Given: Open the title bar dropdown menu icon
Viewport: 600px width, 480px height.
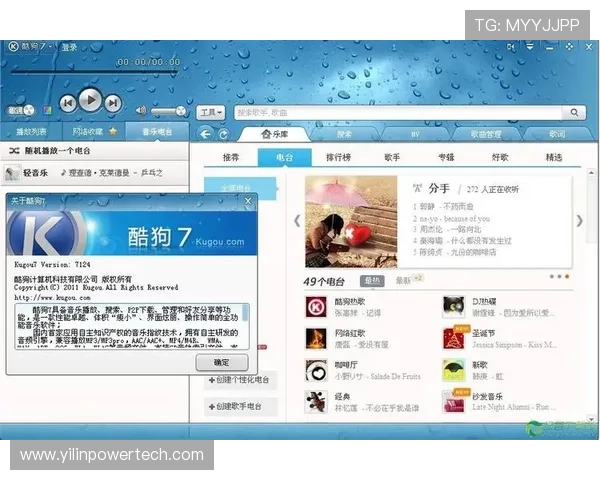Looking at the screenshot, I should click(x=530, y=47).
